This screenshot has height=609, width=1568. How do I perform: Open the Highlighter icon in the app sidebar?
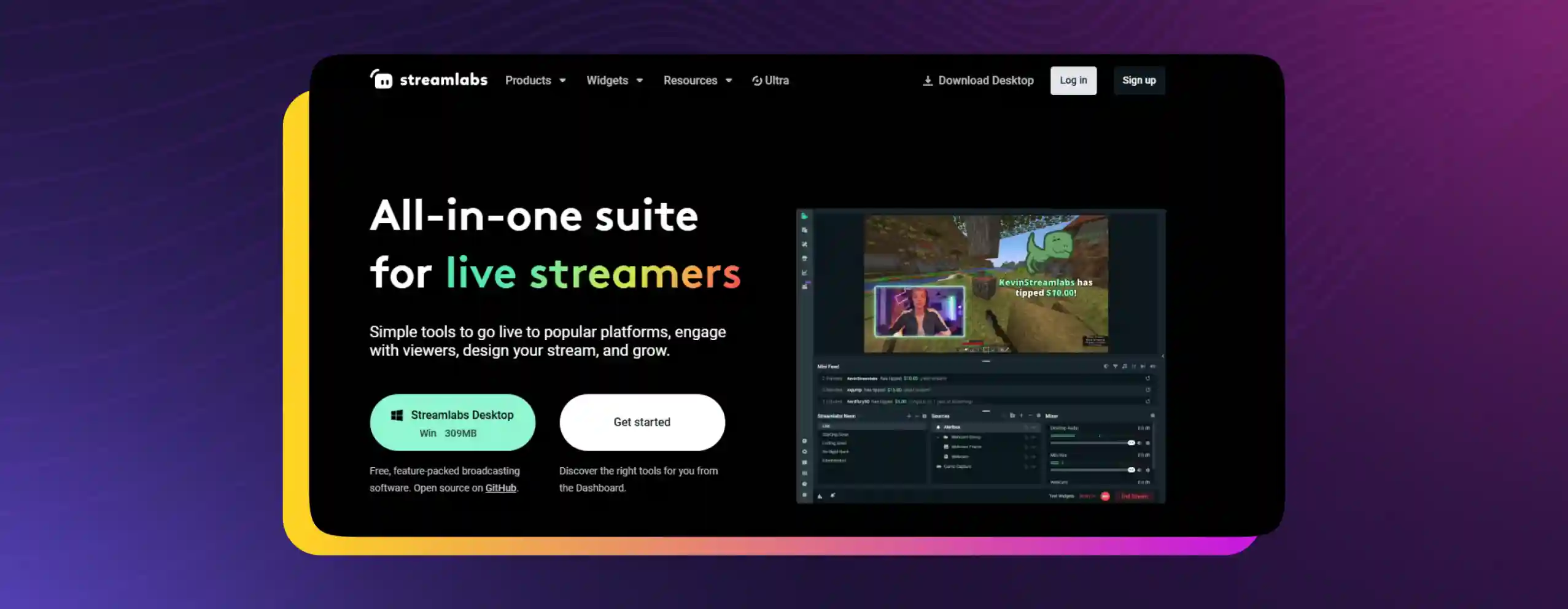(805, 286)
